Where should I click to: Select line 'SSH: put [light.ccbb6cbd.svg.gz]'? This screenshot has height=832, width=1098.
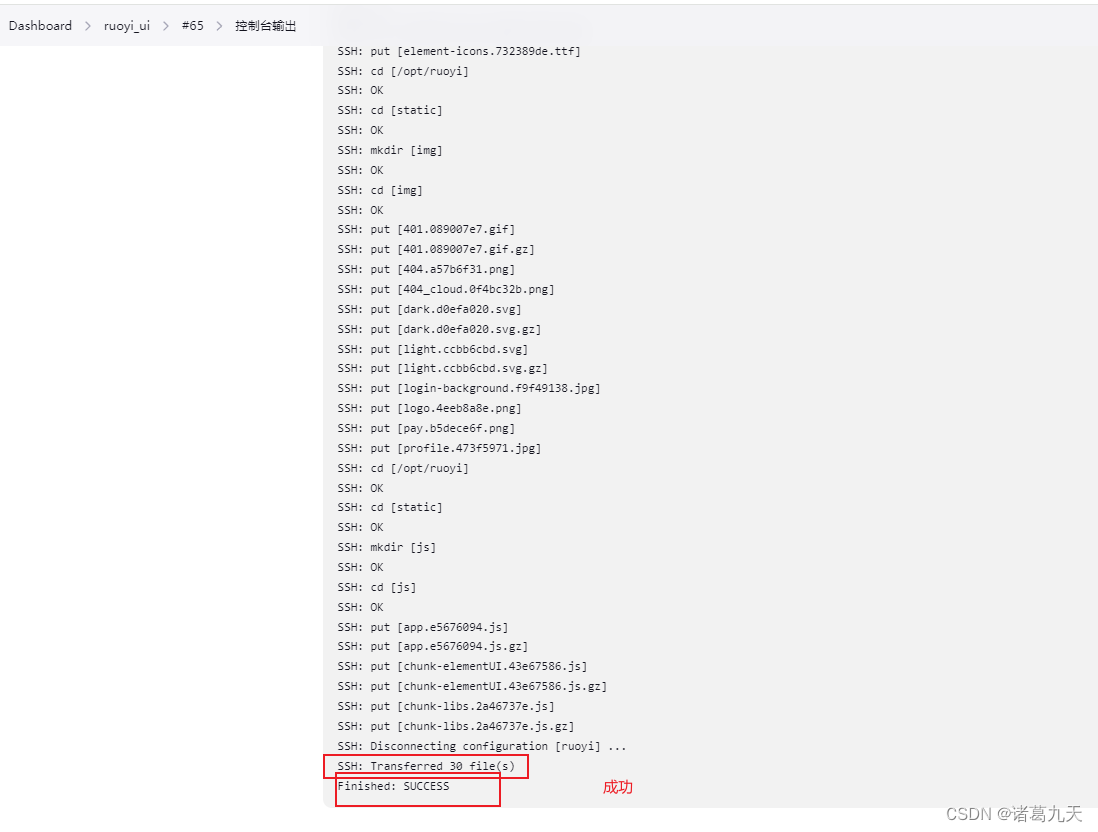click(443, 368)
